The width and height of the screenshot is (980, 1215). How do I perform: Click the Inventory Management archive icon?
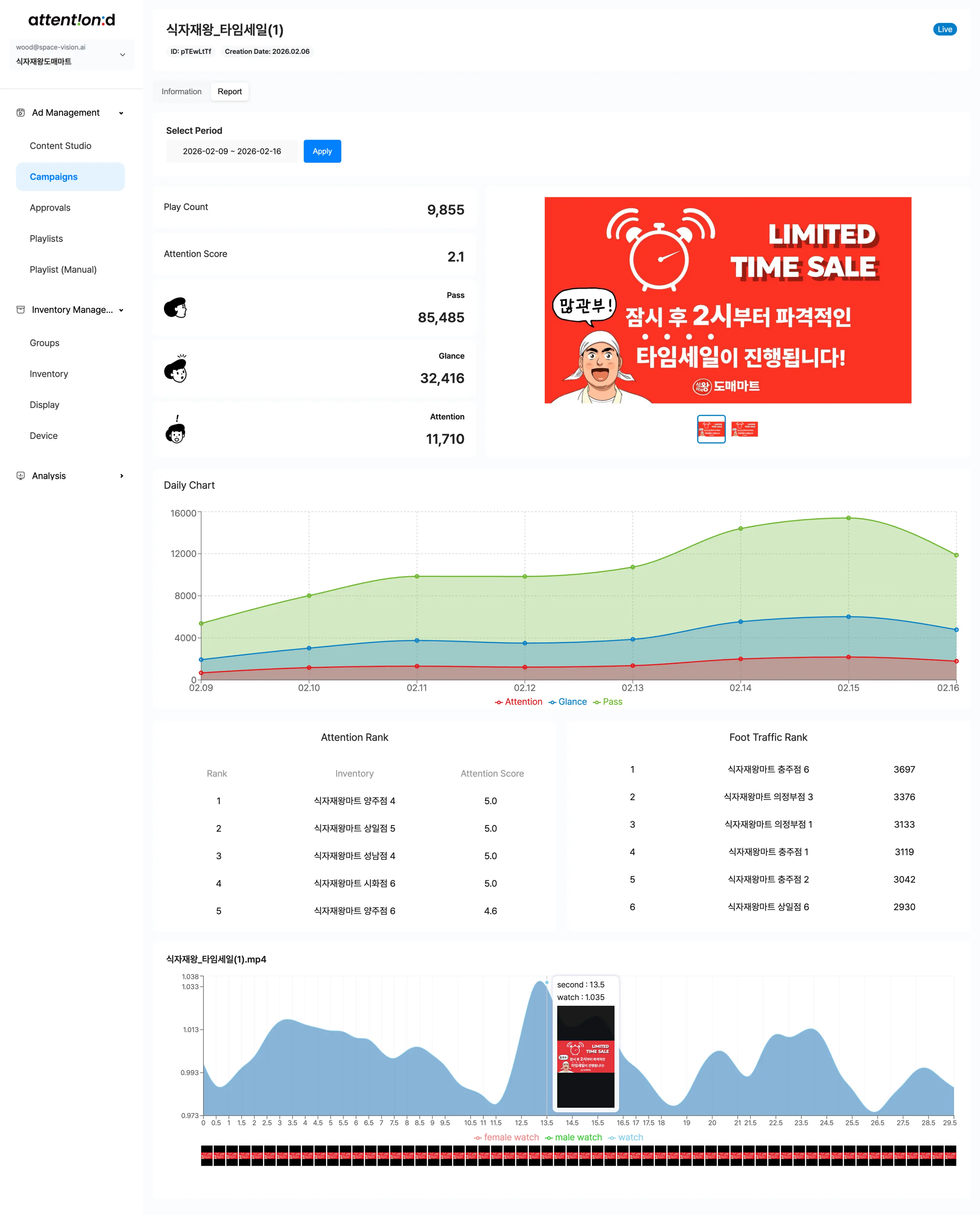[21, 310]
